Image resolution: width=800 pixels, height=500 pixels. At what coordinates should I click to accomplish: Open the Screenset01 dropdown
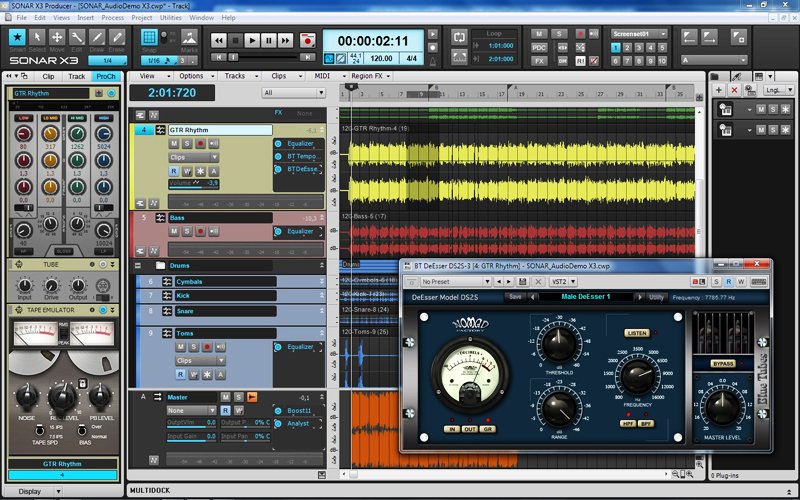tap(639, 34)
